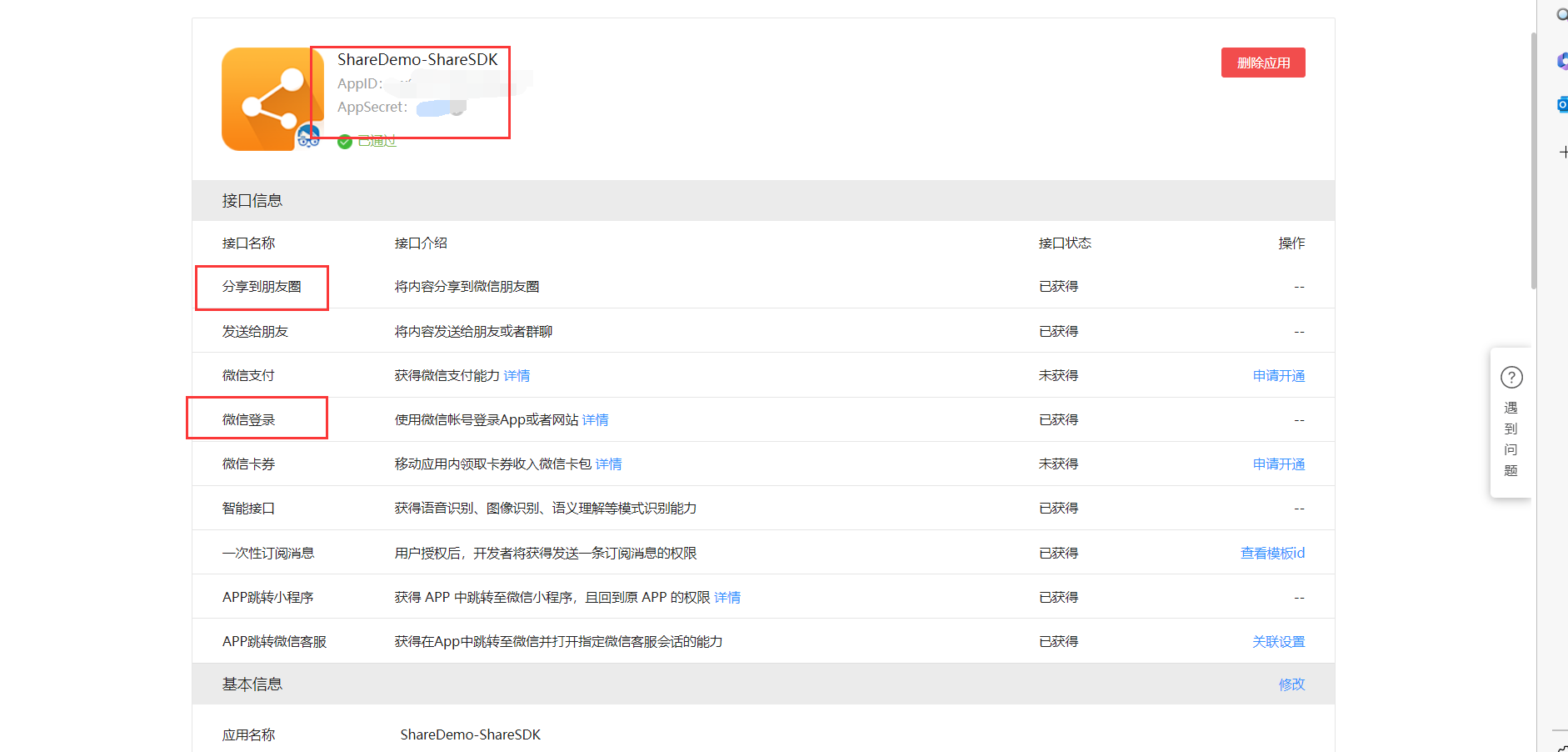Click the page vertical scrollbar
The image size is (1568, 752).
1533,160
